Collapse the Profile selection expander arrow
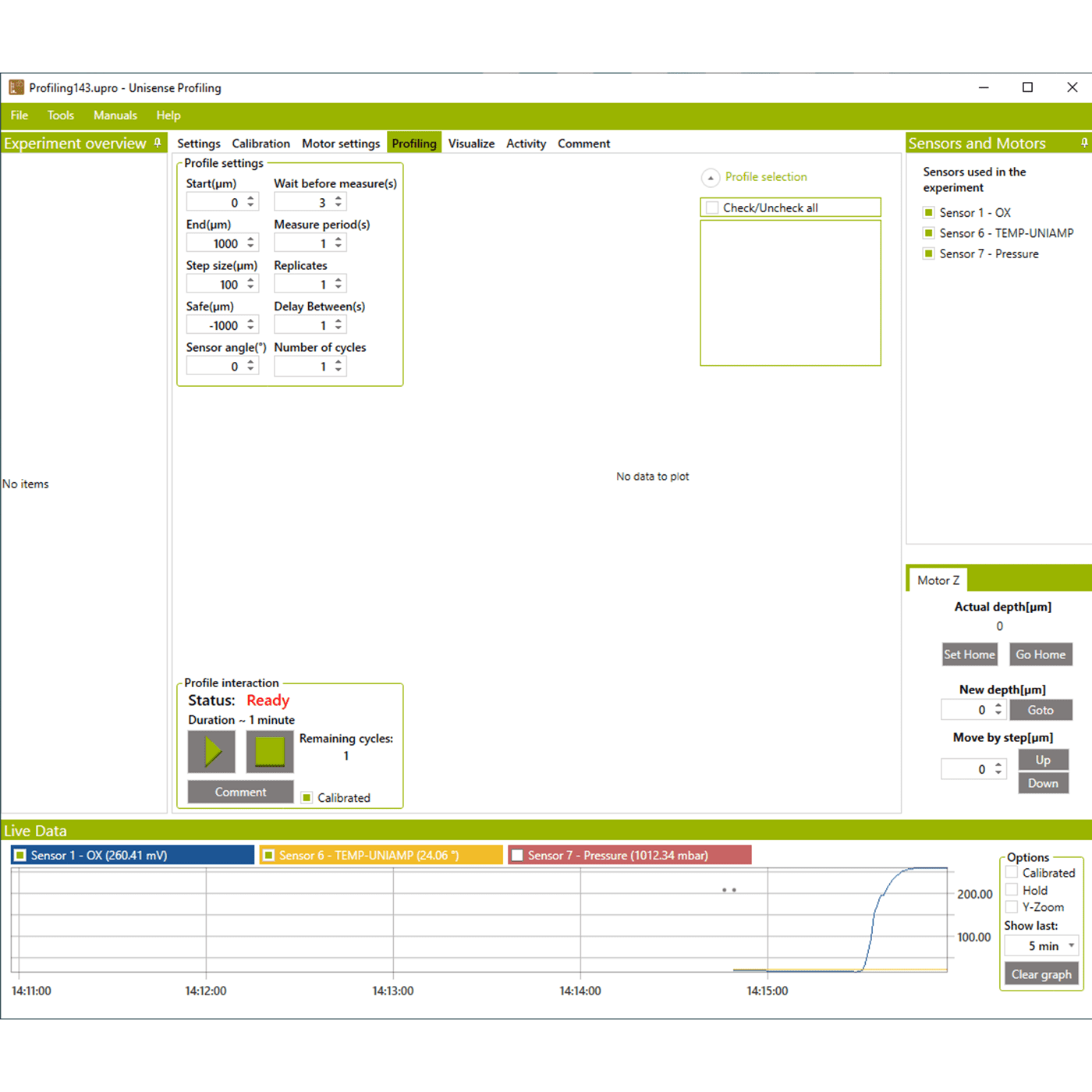The height and width of the screenshot is (1092, 1092). [711, 178]
